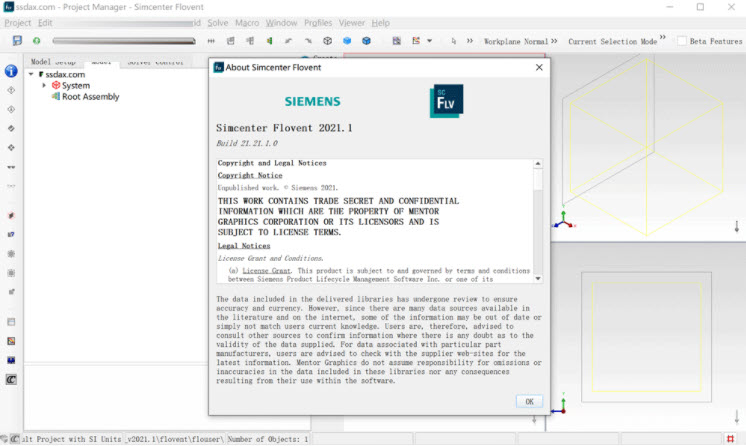Open the Edit menu
Screen dimensions: 746x446
point(45,22)
